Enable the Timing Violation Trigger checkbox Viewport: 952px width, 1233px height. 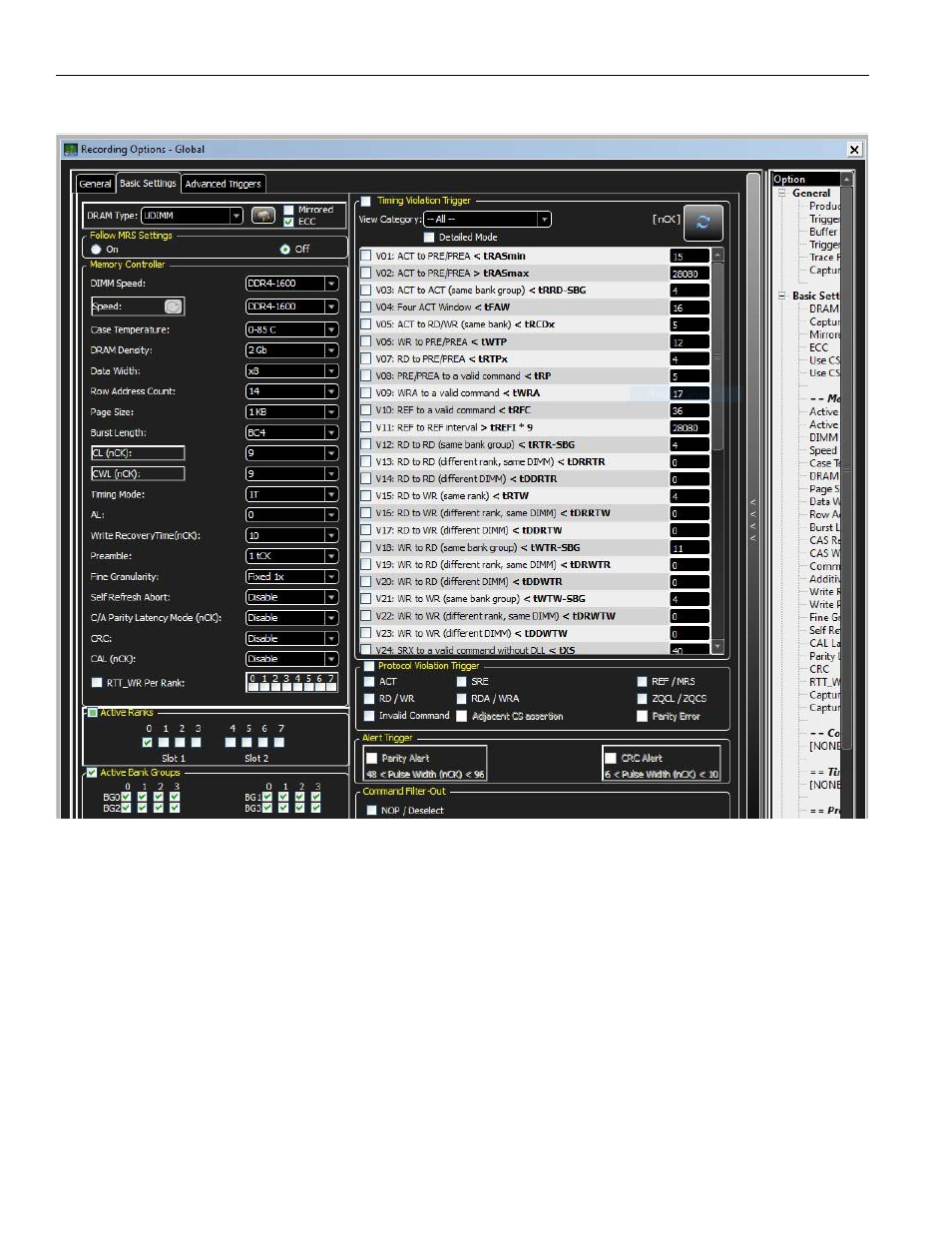(365, 201)
